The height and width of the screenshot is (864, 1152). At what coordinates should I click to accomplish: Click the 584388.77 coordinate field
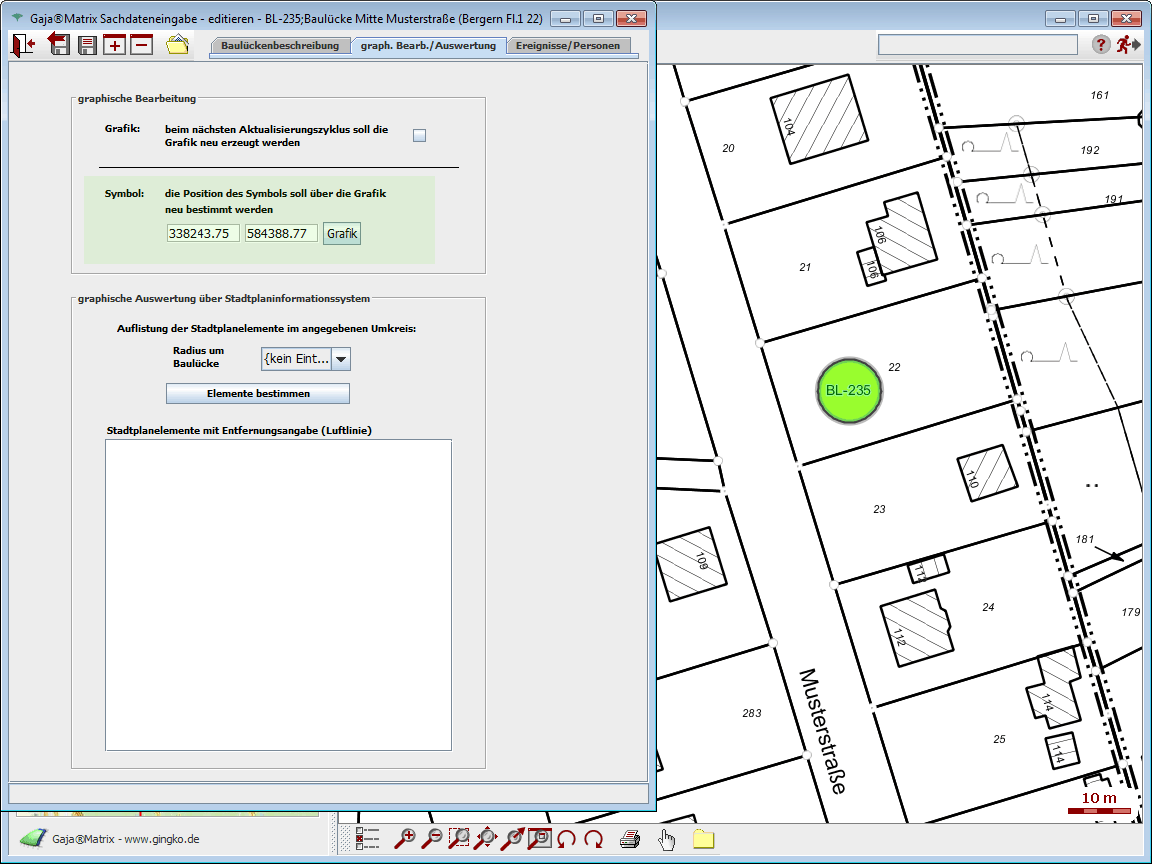pyautogui.click(x=281, y=233)
